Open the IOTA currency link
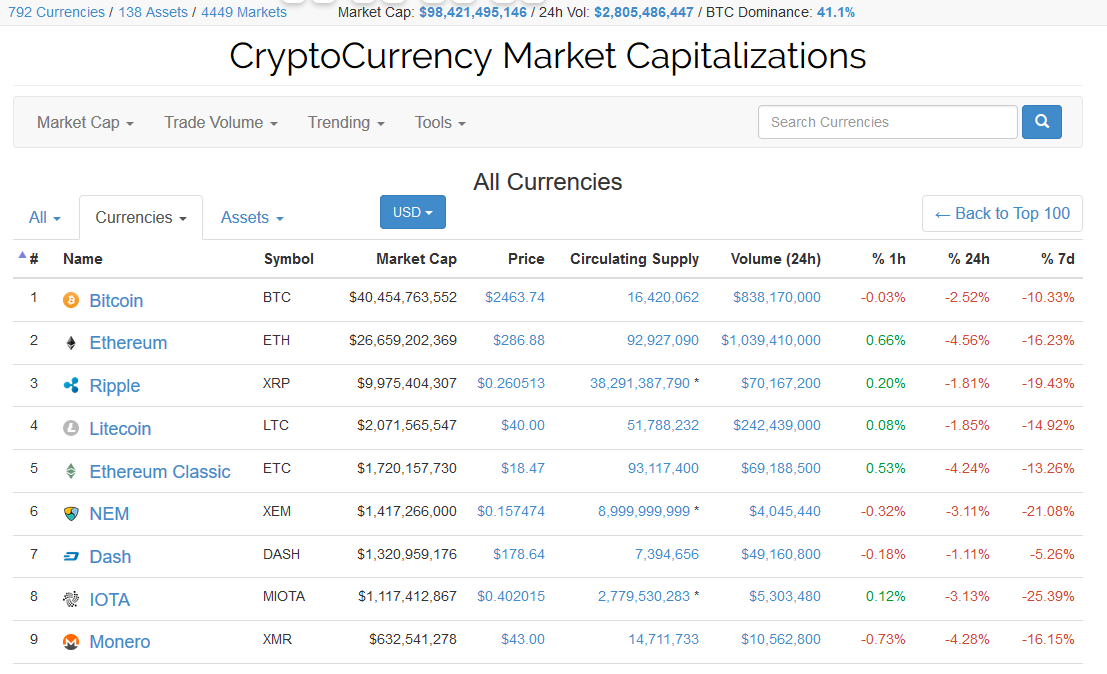The height and width of the screenshot is (674, 1107). click(109, 600)
